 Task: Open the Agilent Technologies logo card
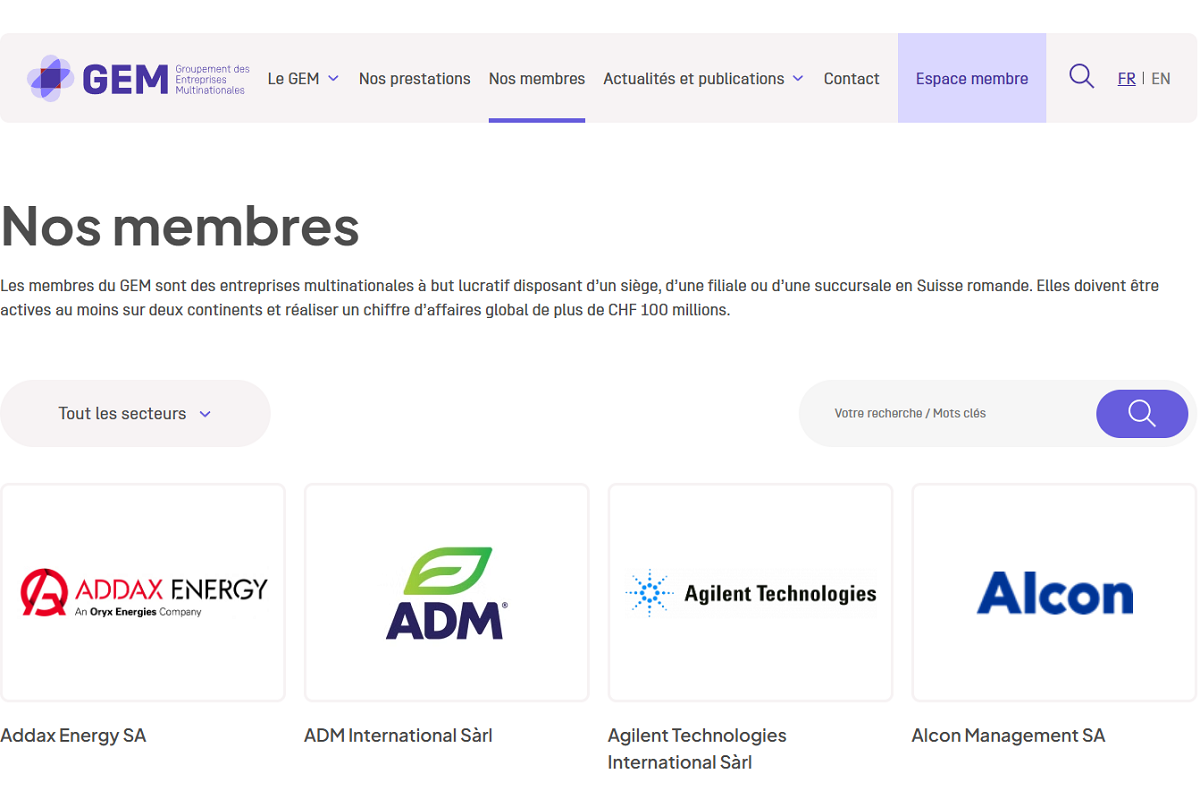pos(751,593)
